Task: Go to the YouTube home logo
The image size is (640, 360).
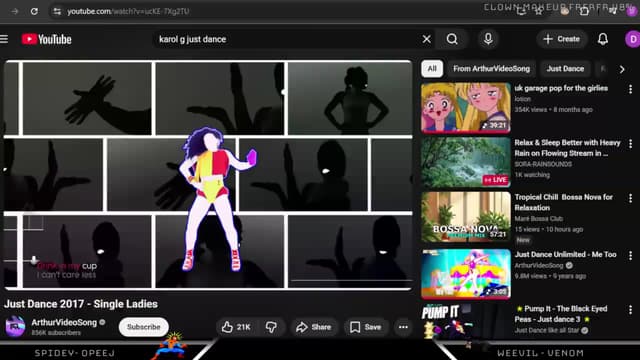Action: (47, 39)
